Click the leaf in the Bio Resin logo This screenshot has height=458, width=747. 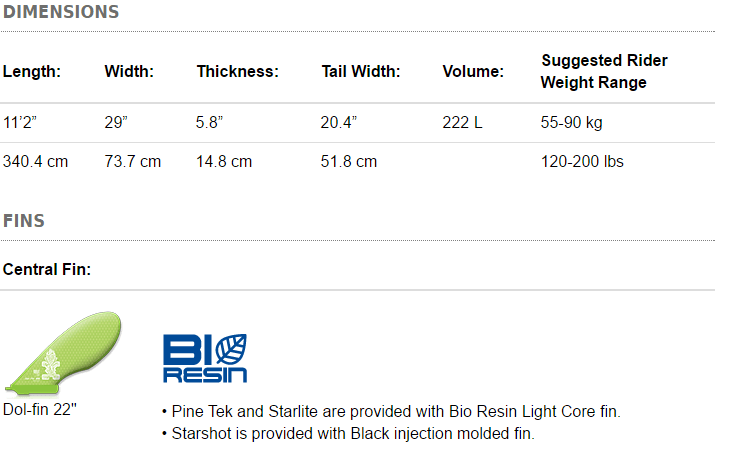[x=231, y=349]
